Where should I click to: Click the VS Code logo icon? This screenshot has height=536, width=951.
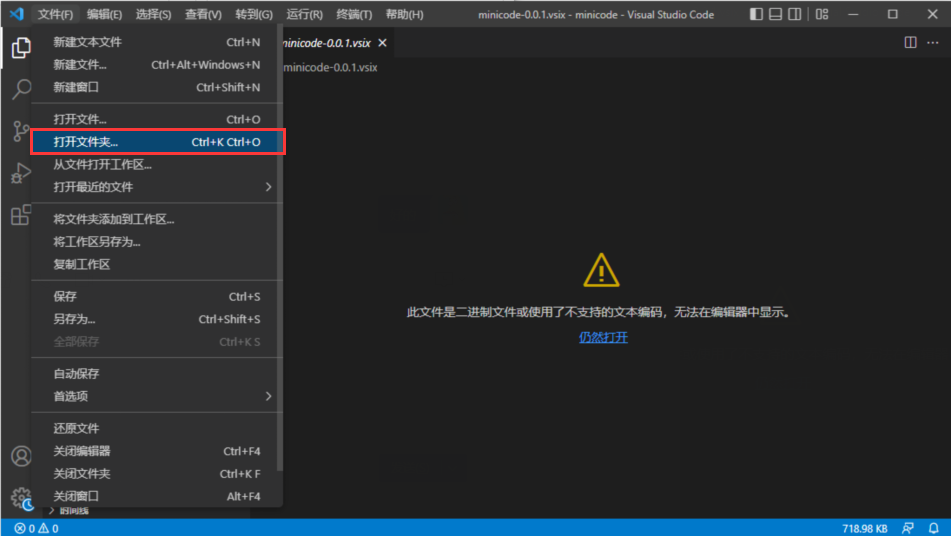[16, 13]
